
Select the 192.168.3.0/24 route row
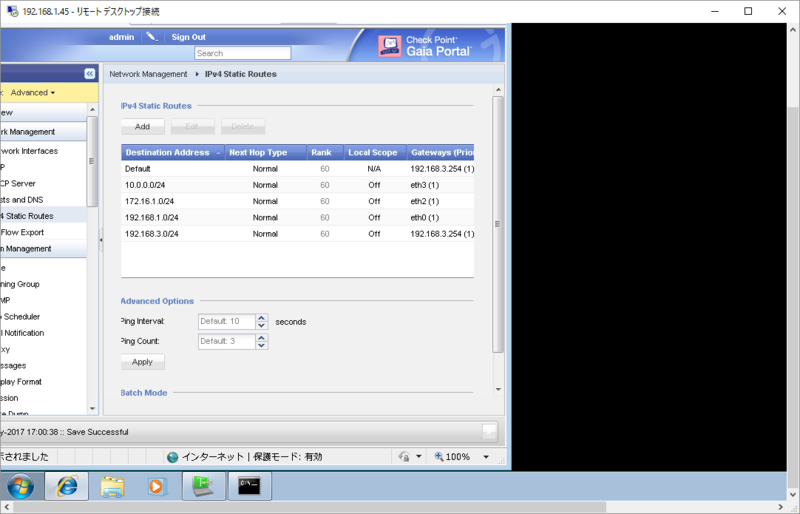297,234
